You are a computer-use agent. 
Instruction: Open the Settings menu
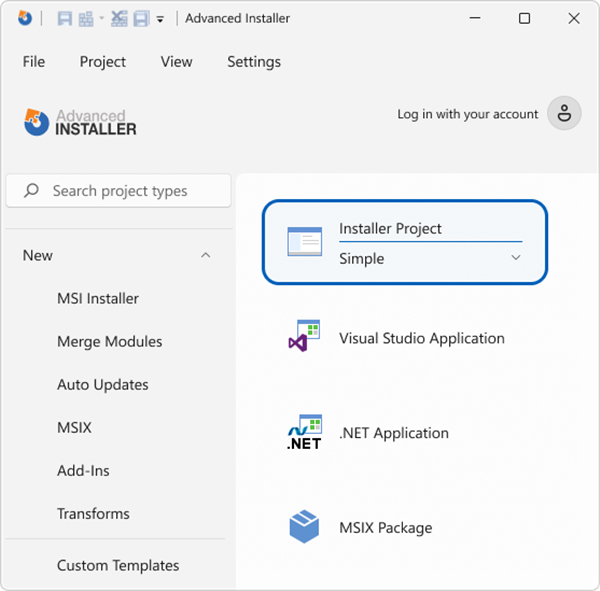(x=254, y=62)
